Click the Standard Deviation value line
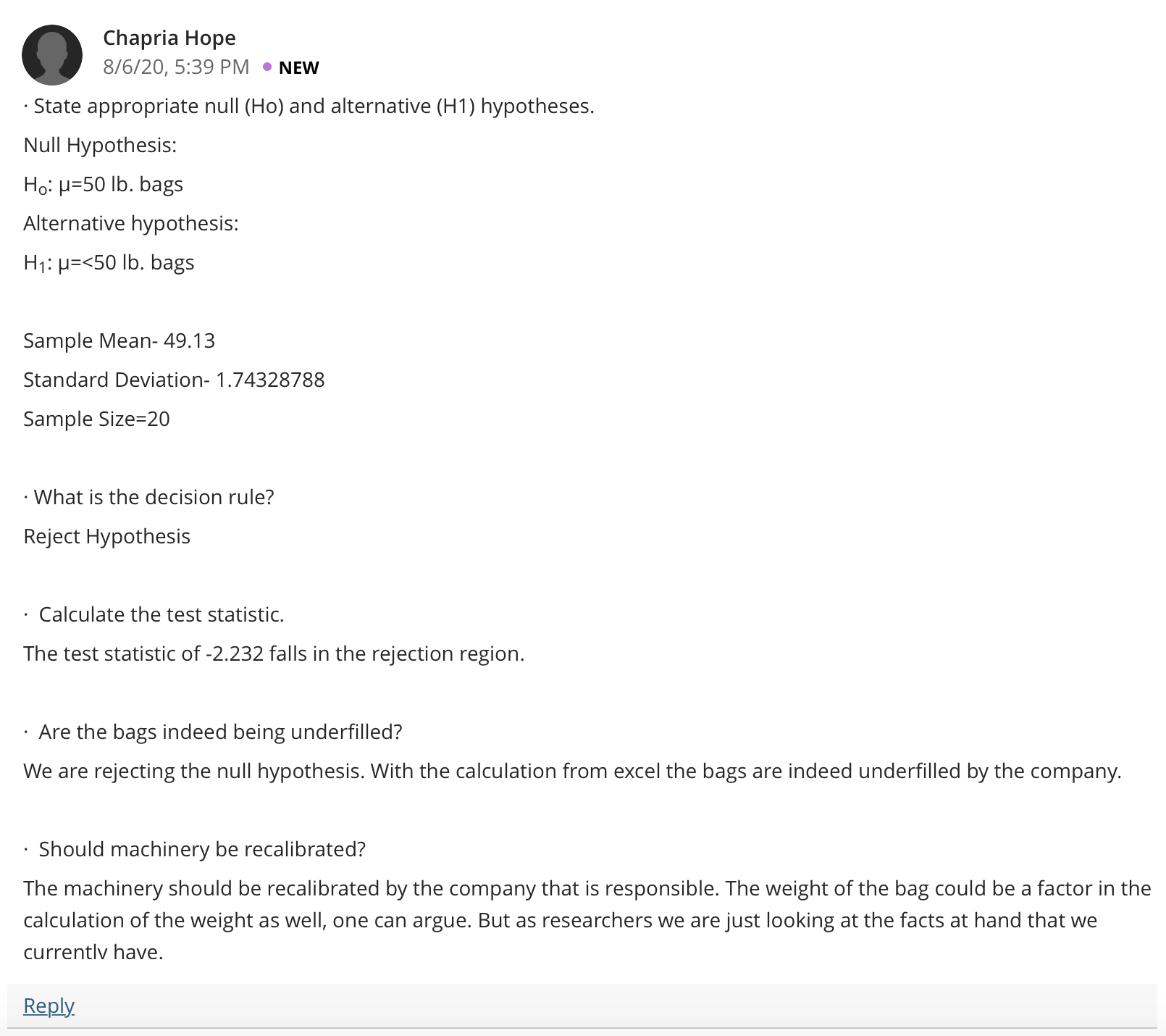This screenshot has width=1166, height=1036. [x=174, y=380]
